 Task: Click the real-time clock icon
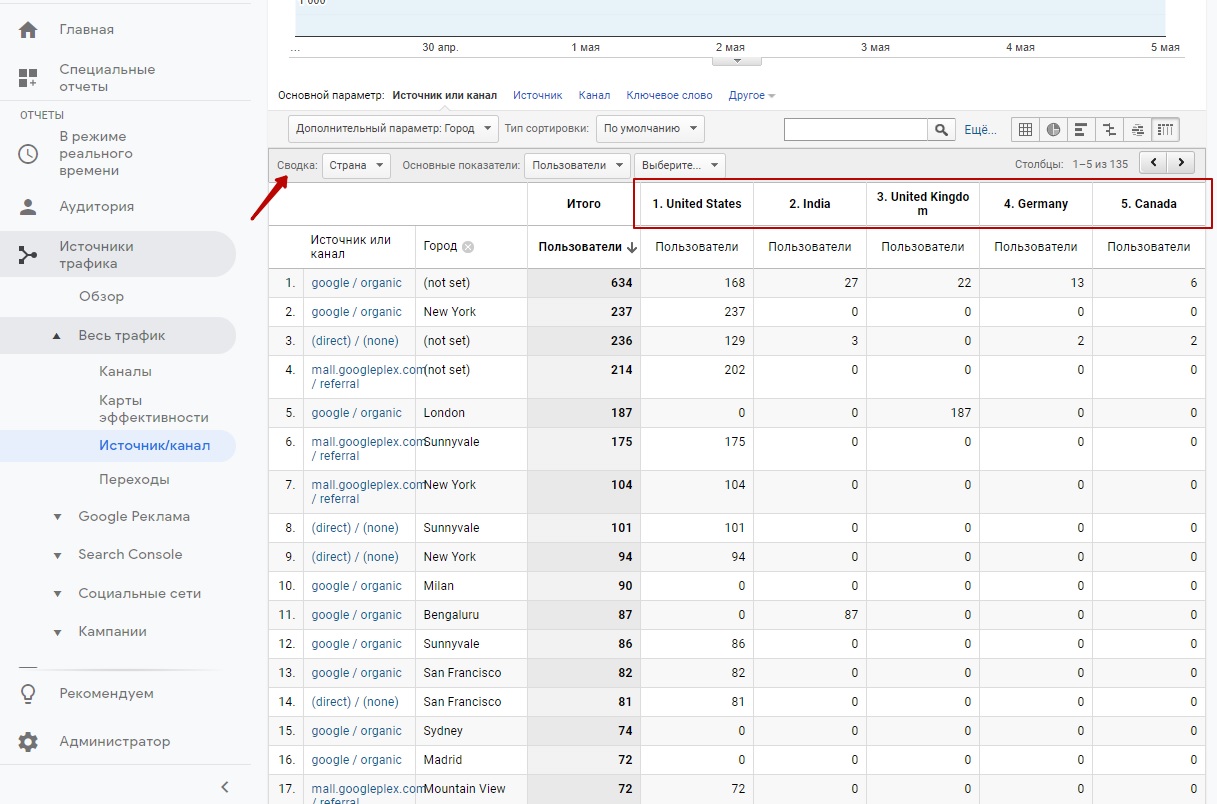click(x=28, y=153)
